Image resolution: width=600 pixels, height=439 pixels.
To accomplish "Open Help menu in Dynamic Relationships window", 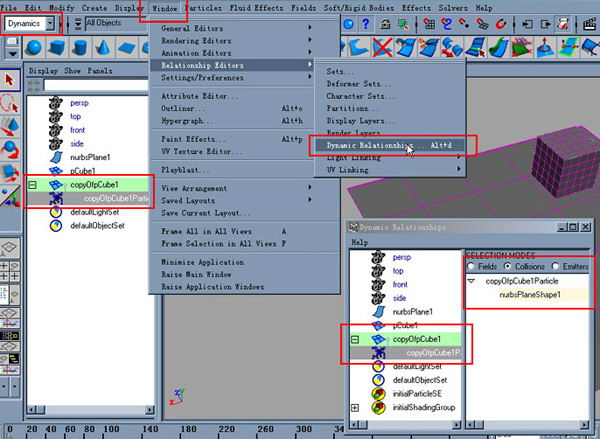I will 359,242.
